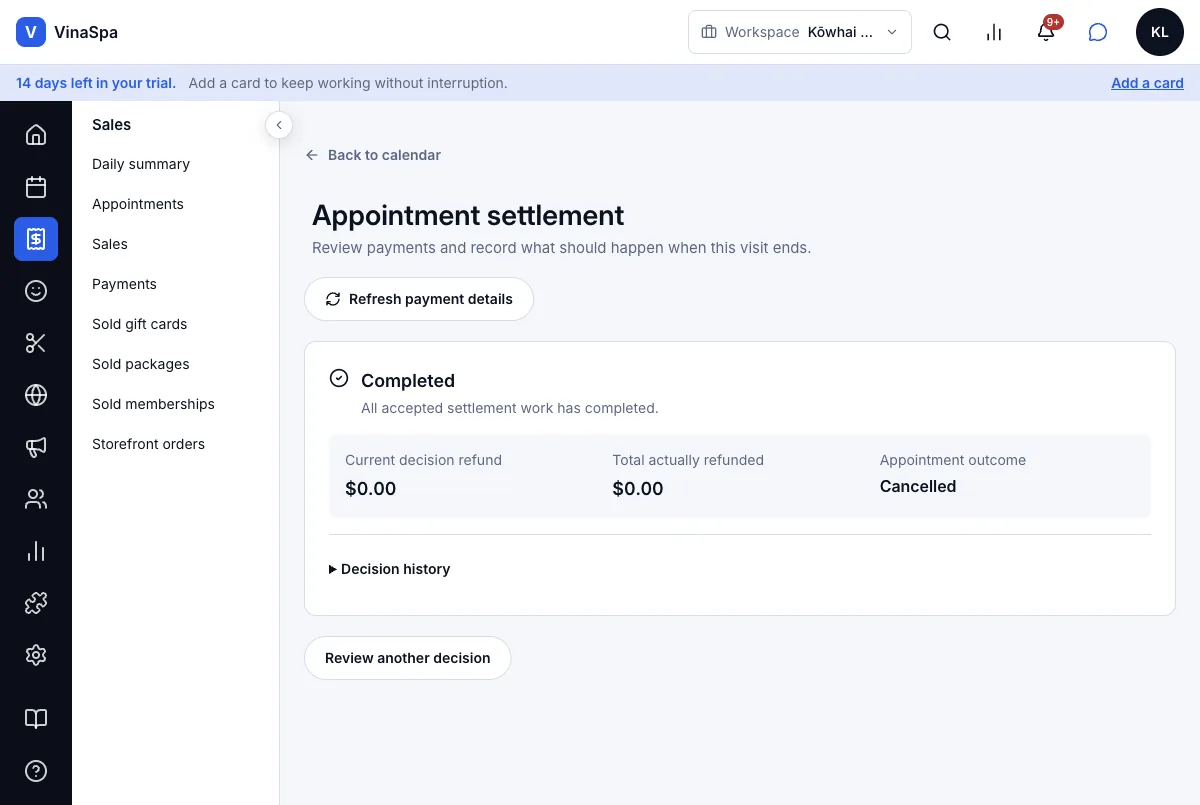This screenshot has height=805, width=1200.
Task: Click Review another decision button
Action: pos(408,658)
